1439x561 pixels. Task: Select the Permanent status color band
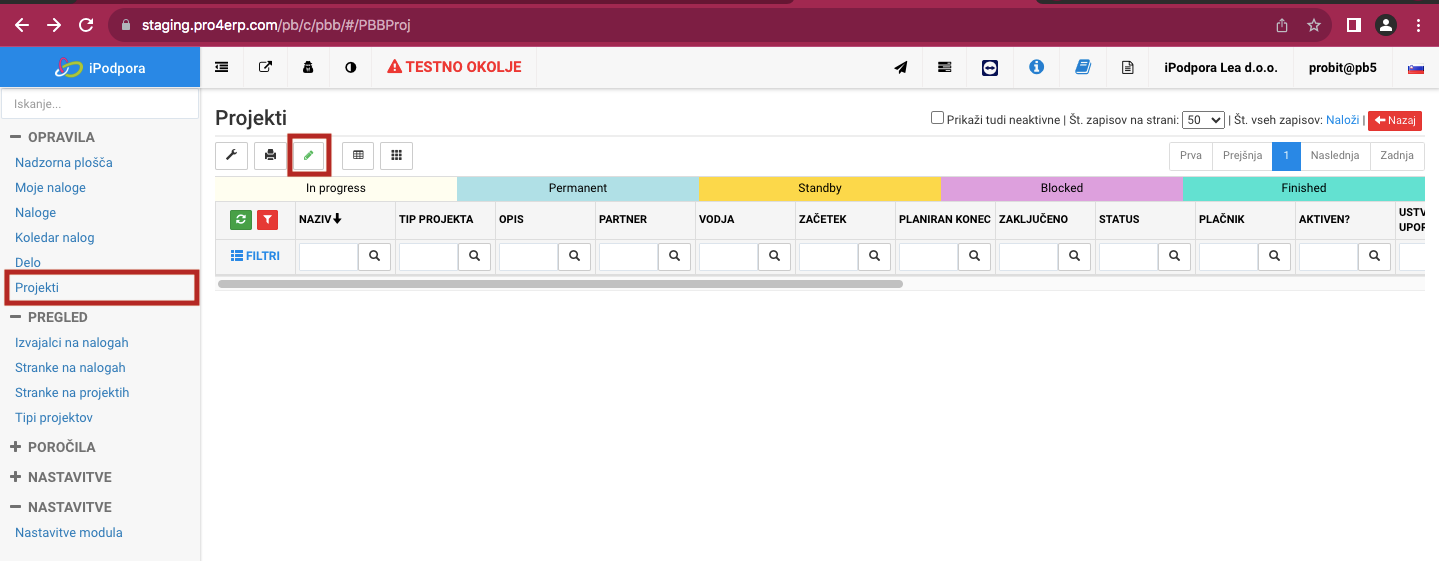[578, 188]
